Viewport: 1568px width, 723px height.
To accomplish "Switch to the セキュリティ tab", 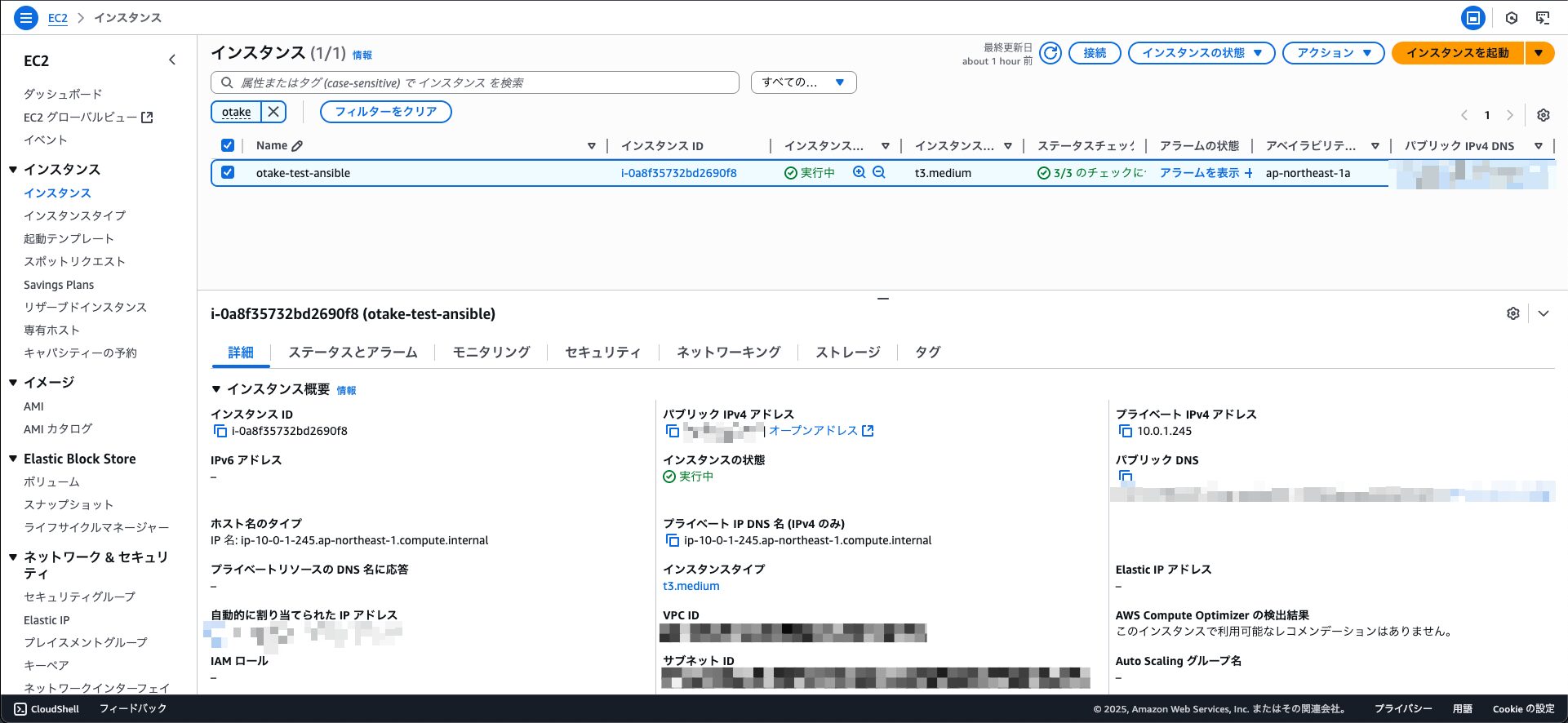I will pyautogui.click(x=603, y=353).
